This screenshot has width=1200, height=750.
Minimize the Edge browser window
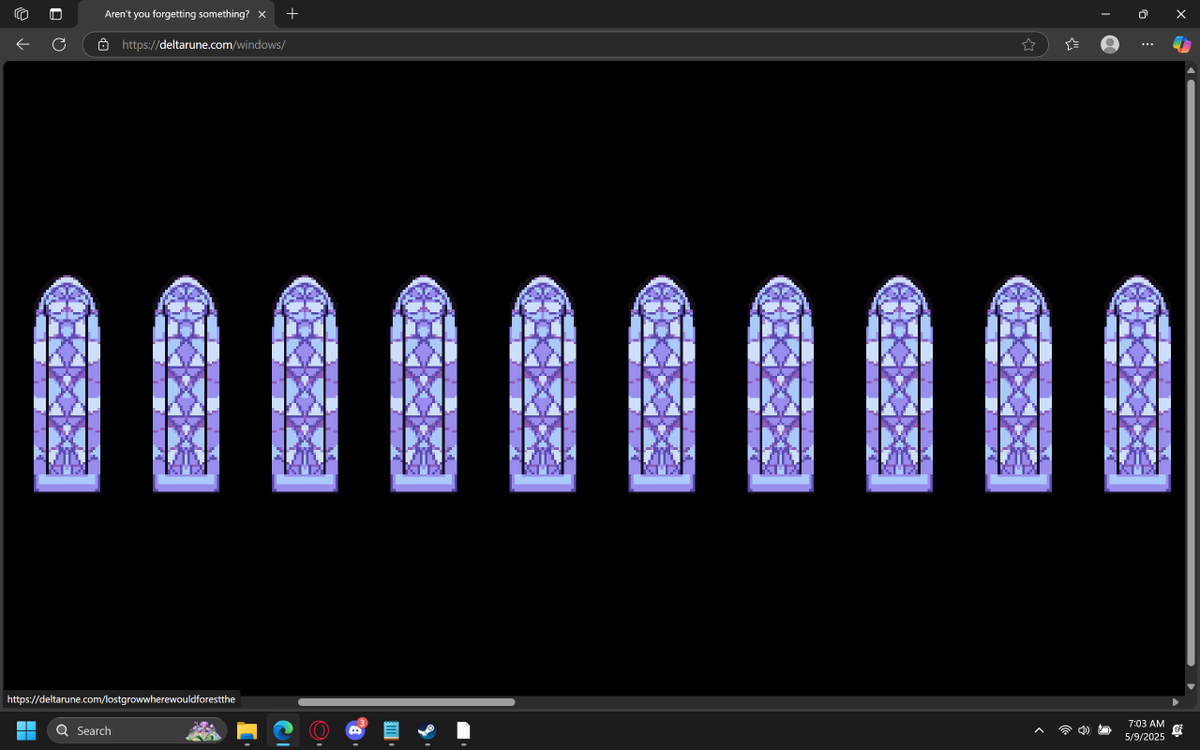pyautogui.click(x=1105, y=14)
